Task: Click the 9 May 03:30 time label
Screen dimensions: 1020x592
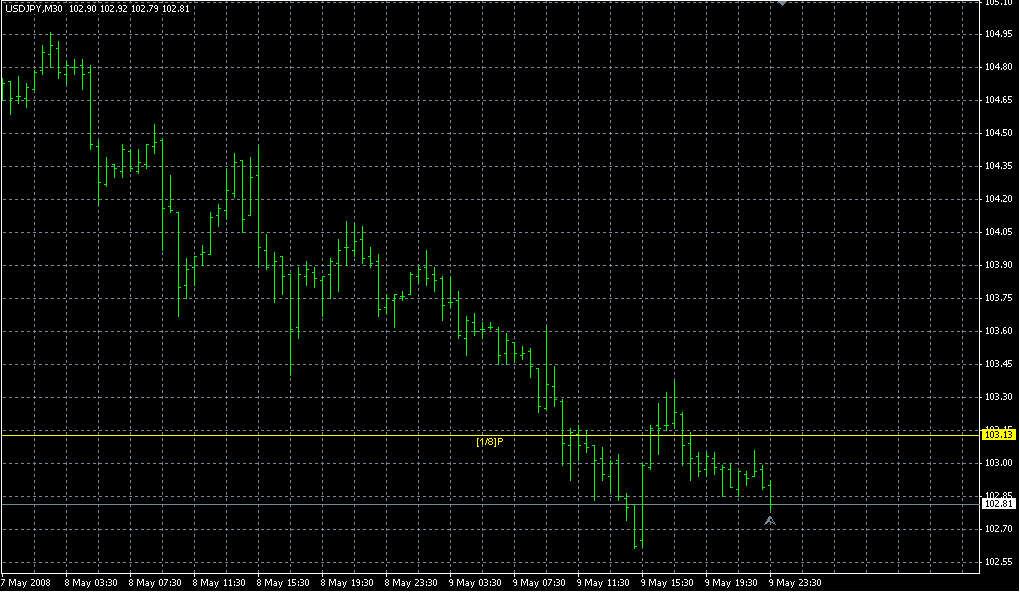Action: [476, 583]
